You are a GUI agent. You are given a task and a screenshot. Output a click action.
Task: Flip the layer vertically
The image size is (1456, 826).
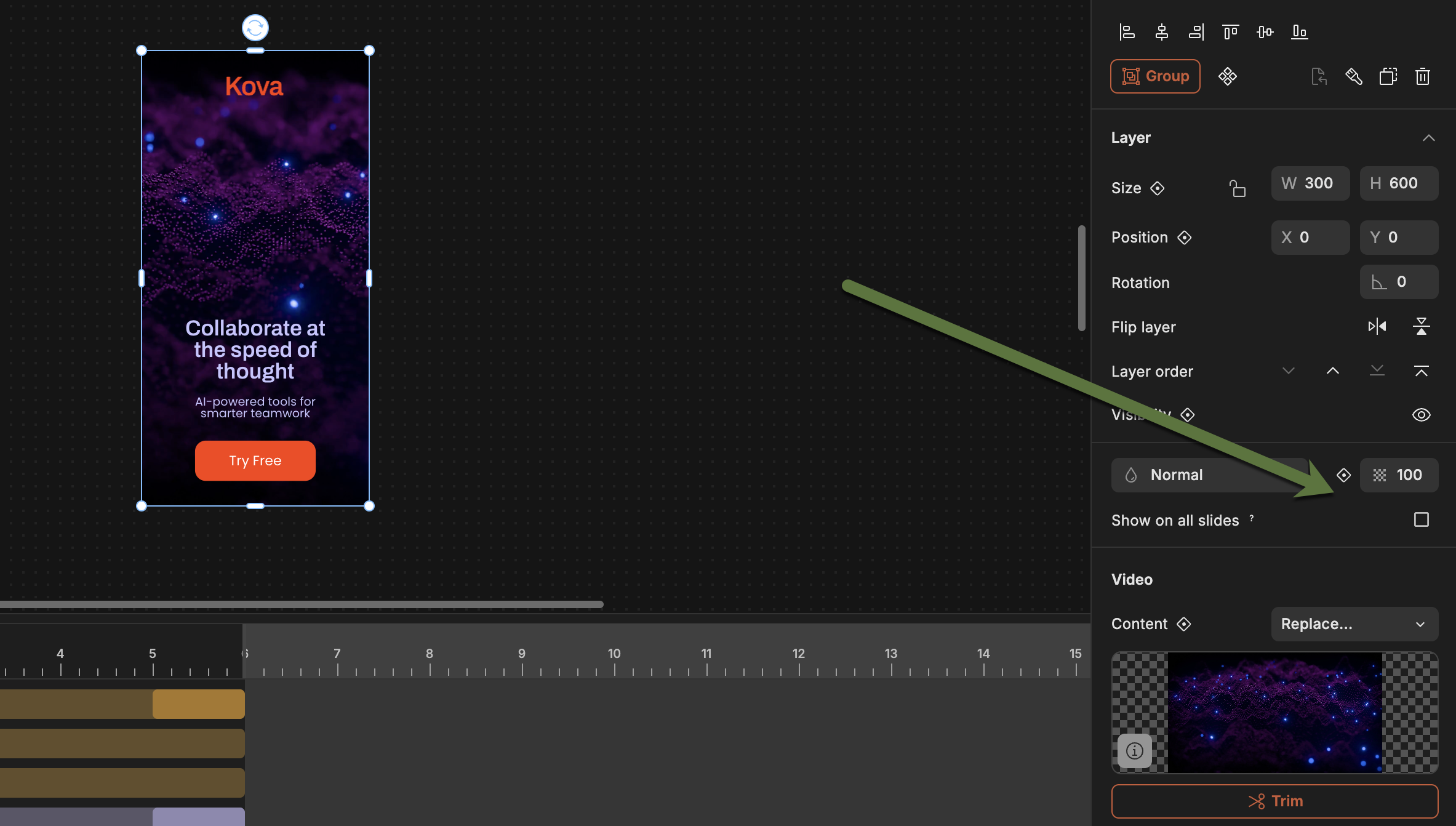pyautogui.click(x=1421, y=326)
